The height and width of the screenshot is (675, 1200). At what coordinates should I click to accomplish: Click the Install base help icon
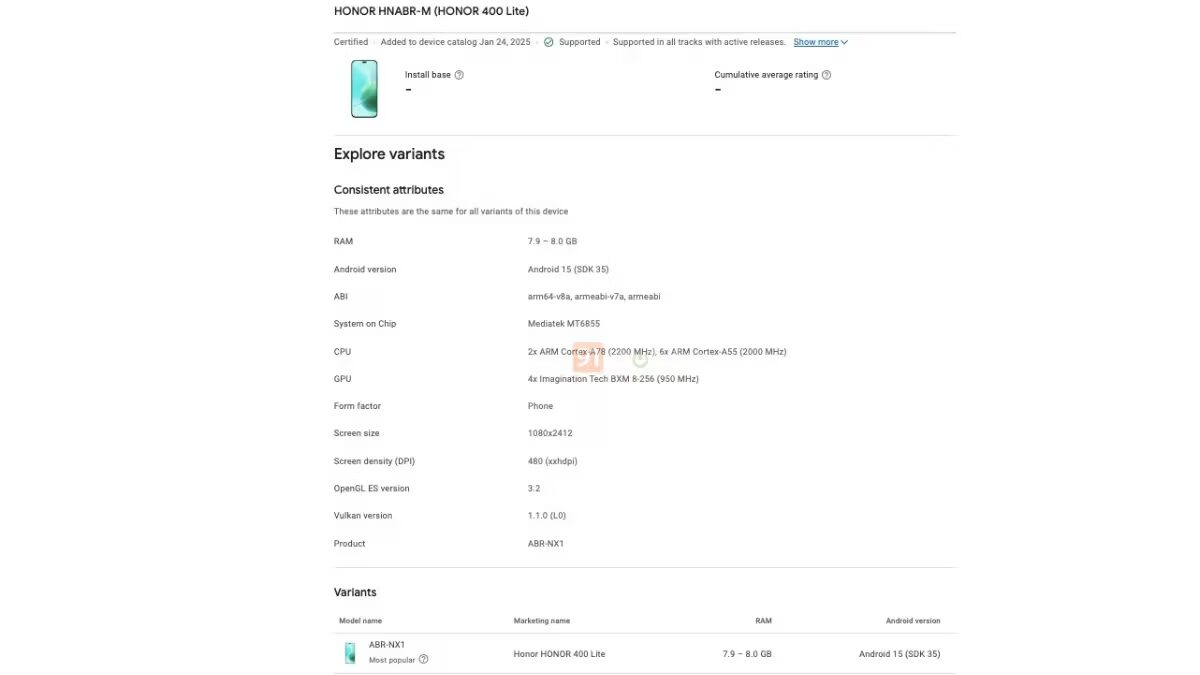pos(459,74)
